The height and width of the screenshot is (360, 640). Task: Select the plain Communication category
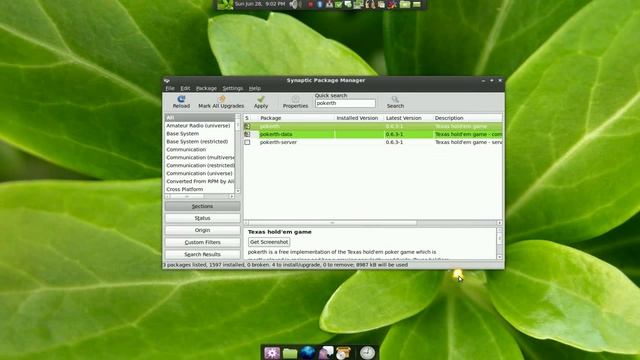tap(200, 149)
